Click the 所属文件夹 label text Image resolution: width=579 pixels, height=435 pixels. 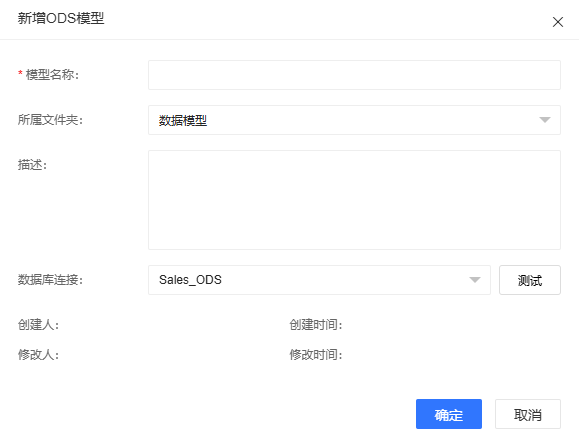point(50,120)
